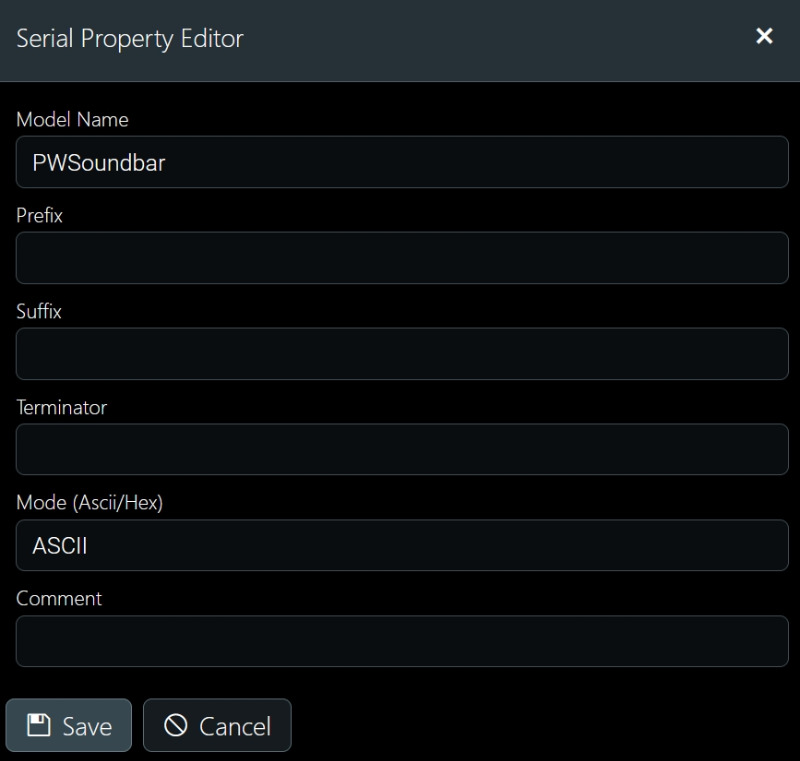The width and height of the screenshot is (800, 761).
Task: Click the floppy disk icon on Save
Action: click(x=38, y=725)
